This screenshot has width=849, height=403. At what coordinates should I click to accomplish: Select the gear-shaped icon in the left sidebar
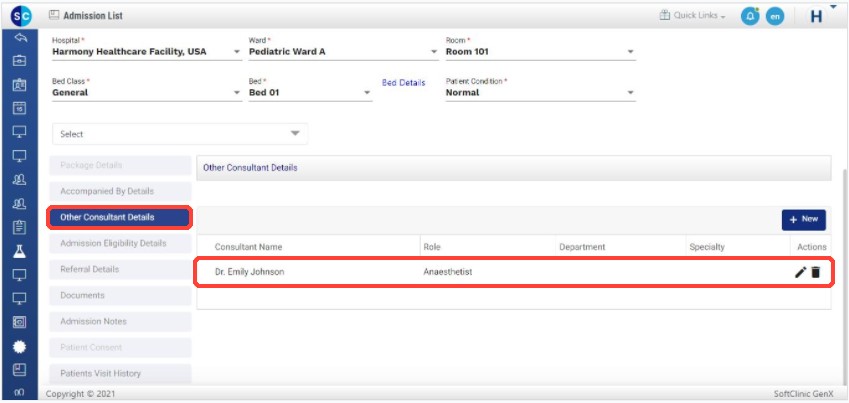[19, 347]
